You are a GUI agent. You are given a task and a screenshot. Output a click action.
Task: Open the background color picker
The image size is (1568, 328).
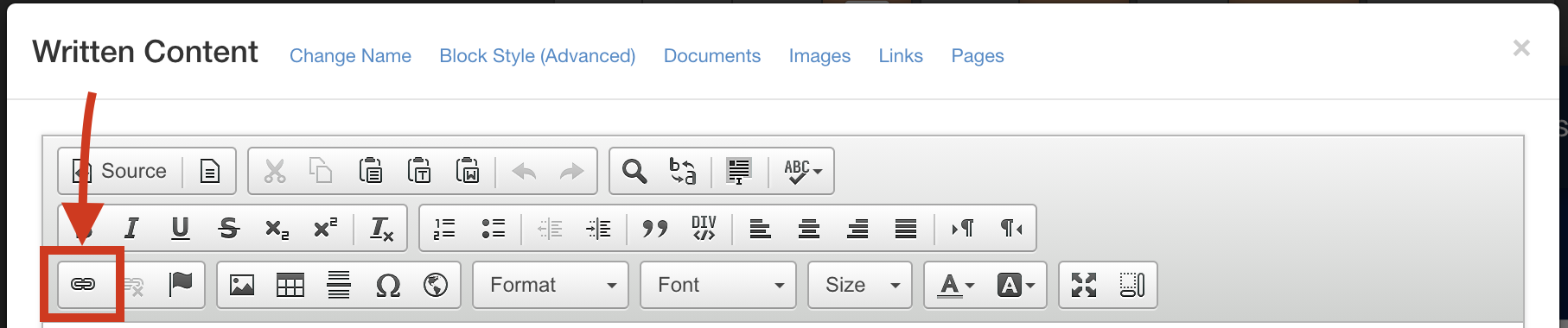click(1016, 285)
